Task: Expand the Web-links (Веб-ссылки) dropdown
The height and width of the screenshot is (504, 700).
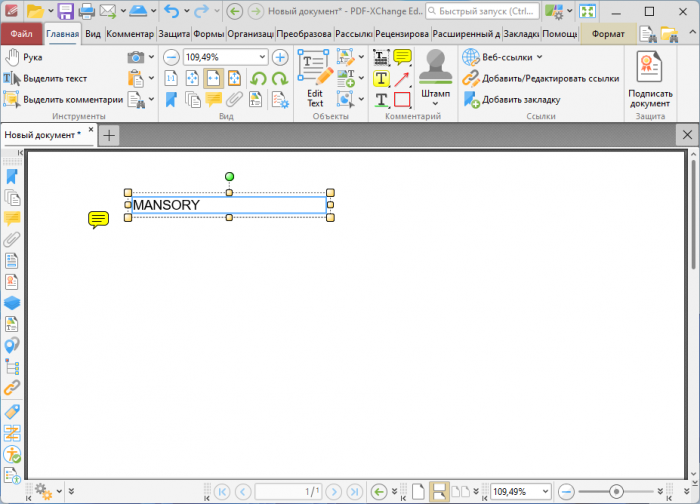Action: (540, 57)
